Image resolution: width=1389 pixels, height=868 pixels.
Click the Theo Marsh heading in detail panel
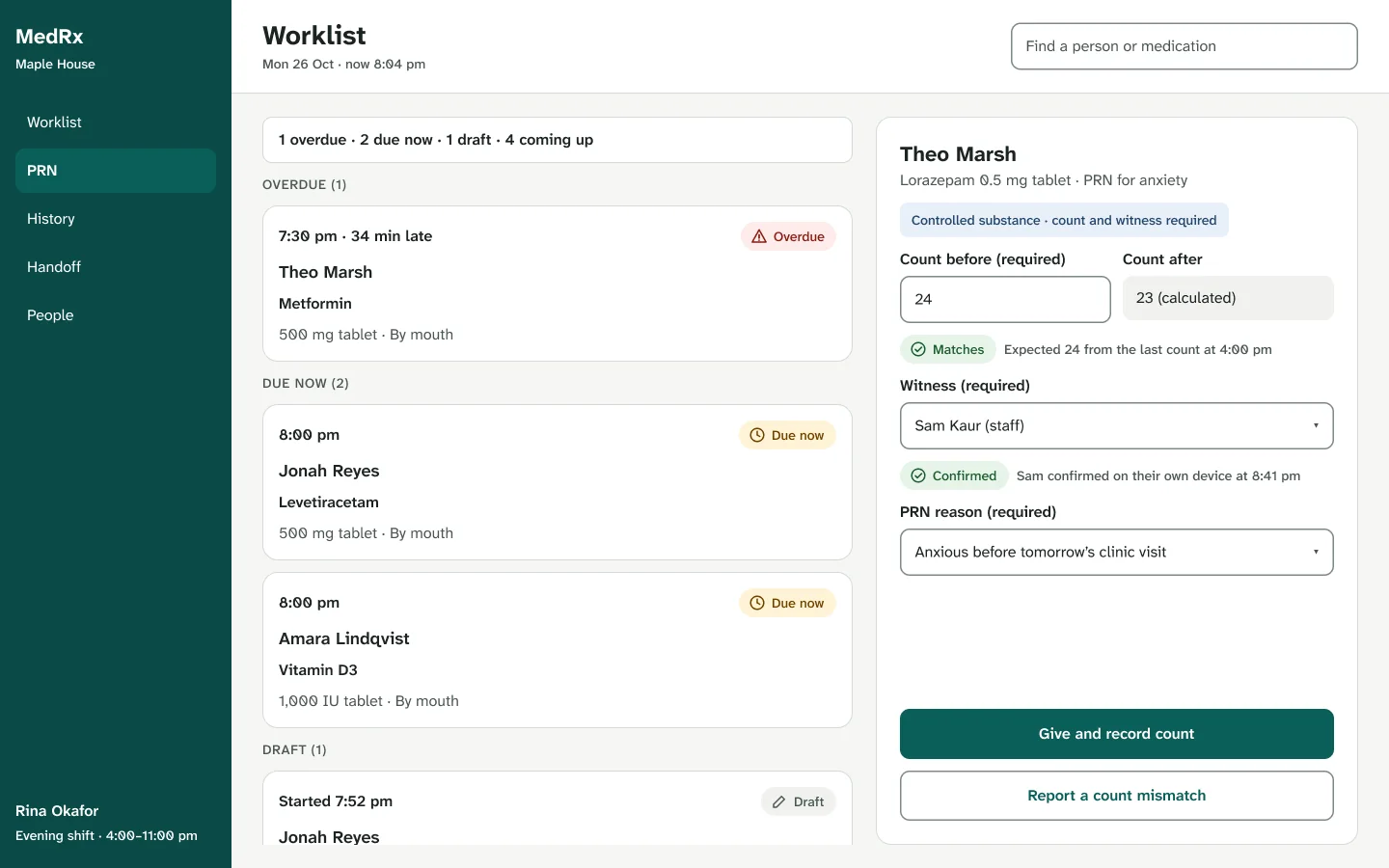pyautogui.click(x=958, y=154)
